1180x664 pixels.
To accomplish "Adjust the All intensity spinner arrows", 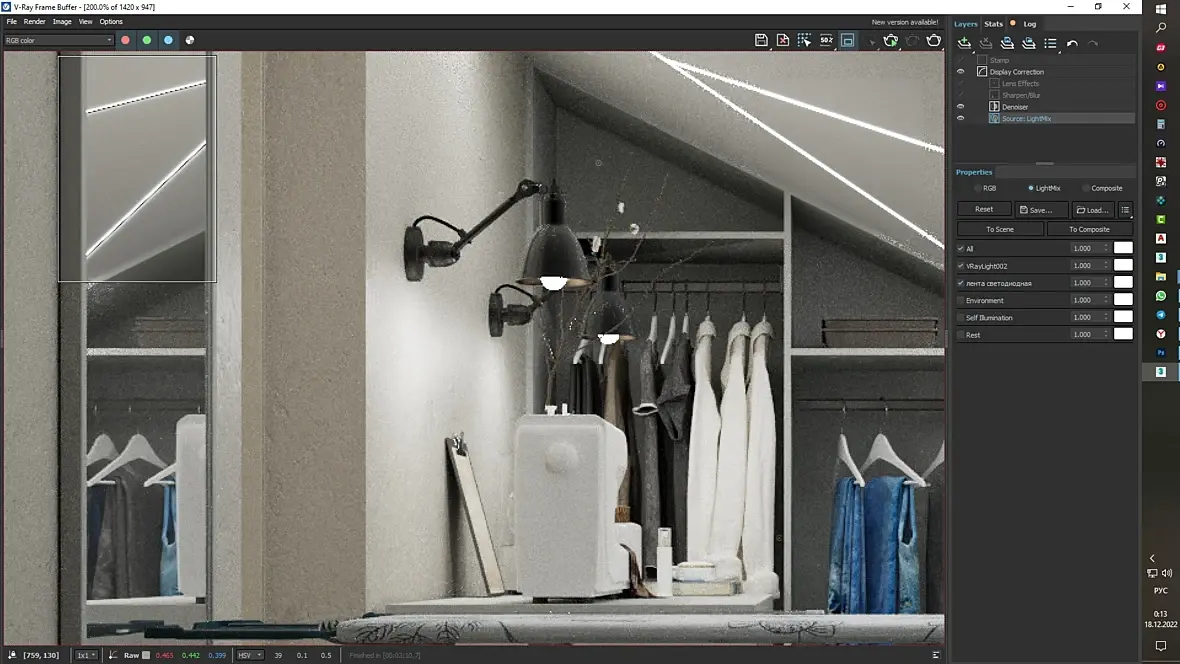I will pyautogui.click(x=1106, y=248).
